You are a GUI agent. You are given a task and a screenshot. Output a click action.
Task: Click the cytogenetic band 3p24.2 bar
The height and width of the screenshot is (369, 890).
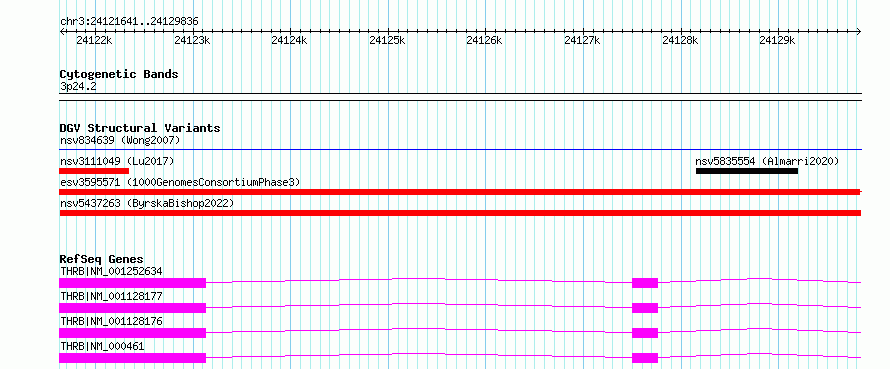(x=460, y=97)
